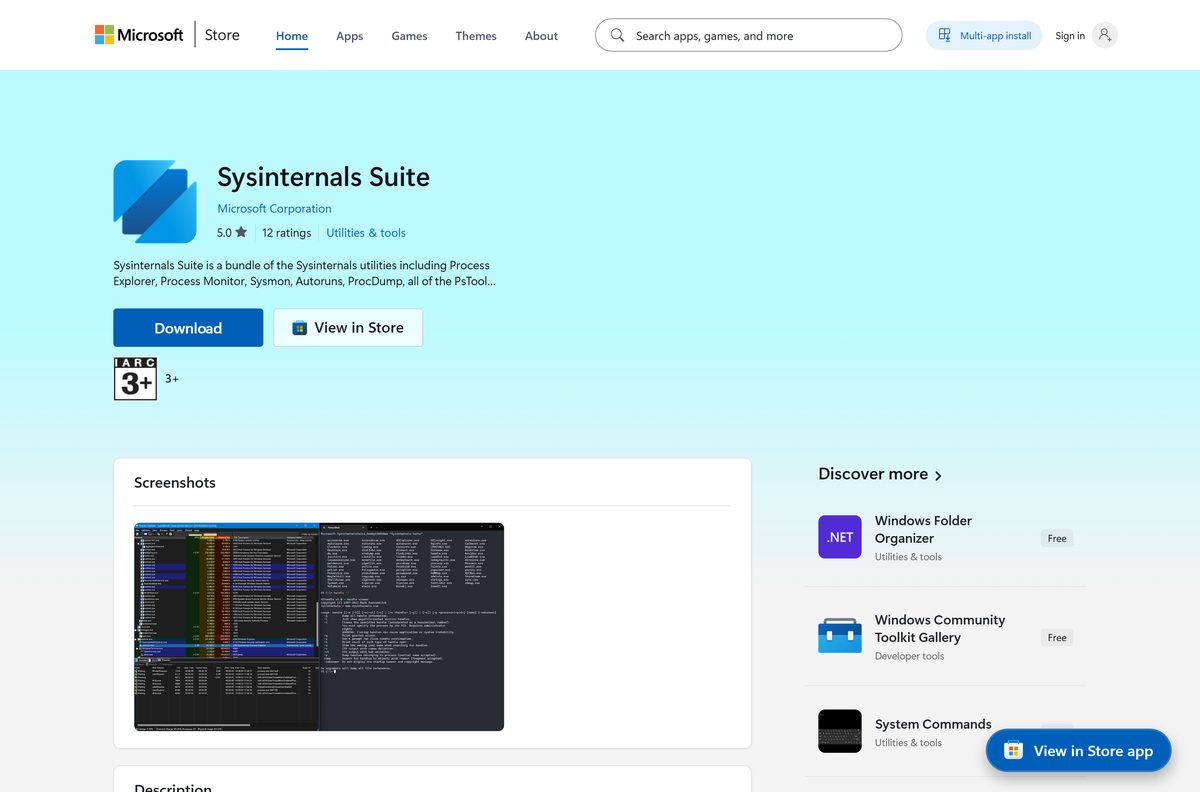
Task: Open the 12 ratings link
Action: (287, 233)
